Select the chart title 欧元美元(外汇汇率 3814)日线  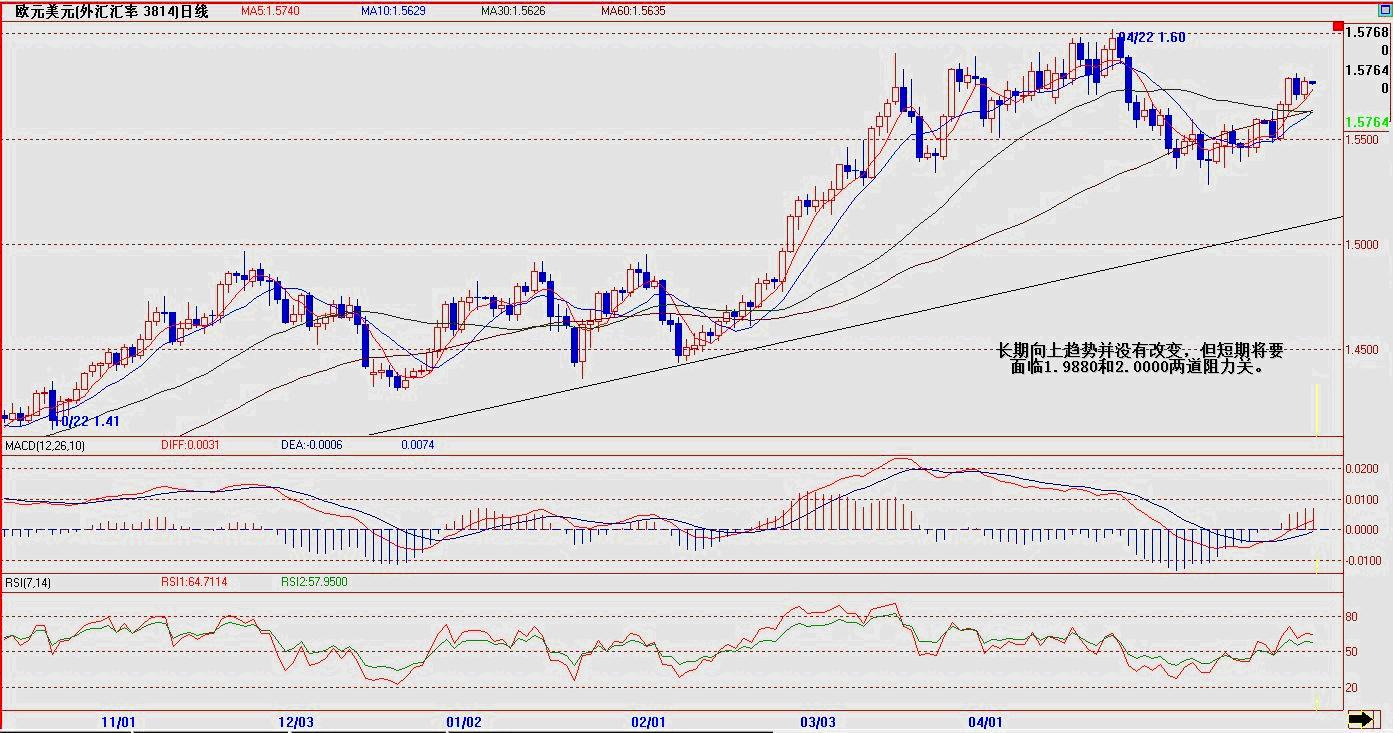click(111, 11)
